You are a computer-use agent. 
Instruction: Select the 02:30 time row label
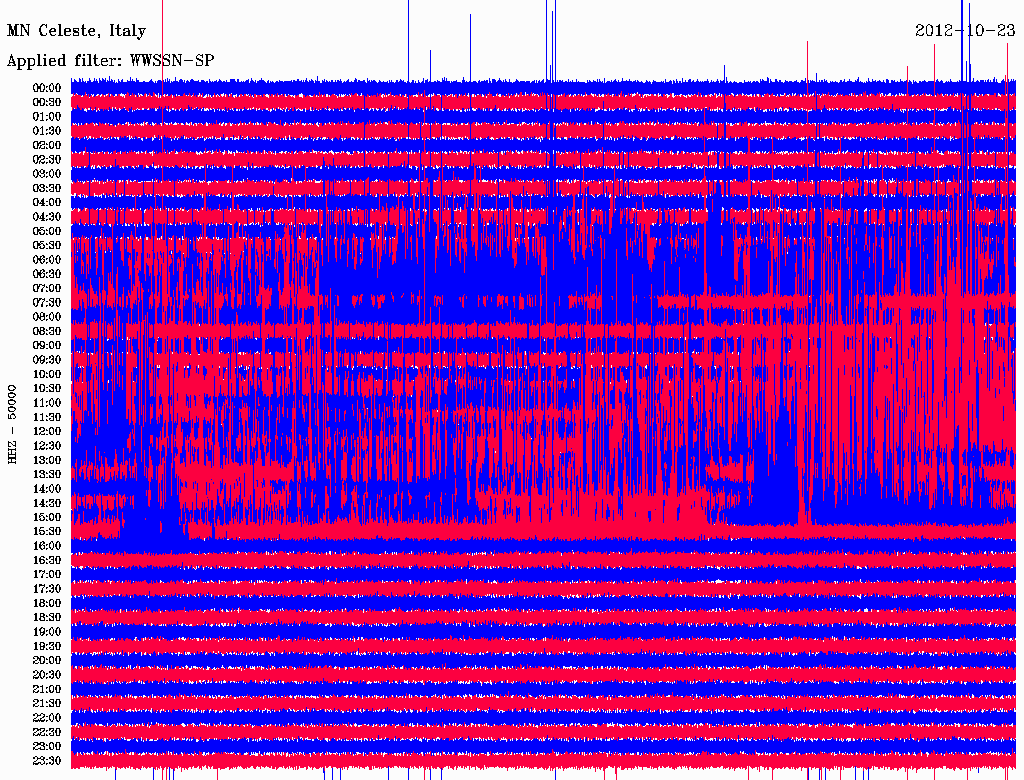(x=47, y=160)
